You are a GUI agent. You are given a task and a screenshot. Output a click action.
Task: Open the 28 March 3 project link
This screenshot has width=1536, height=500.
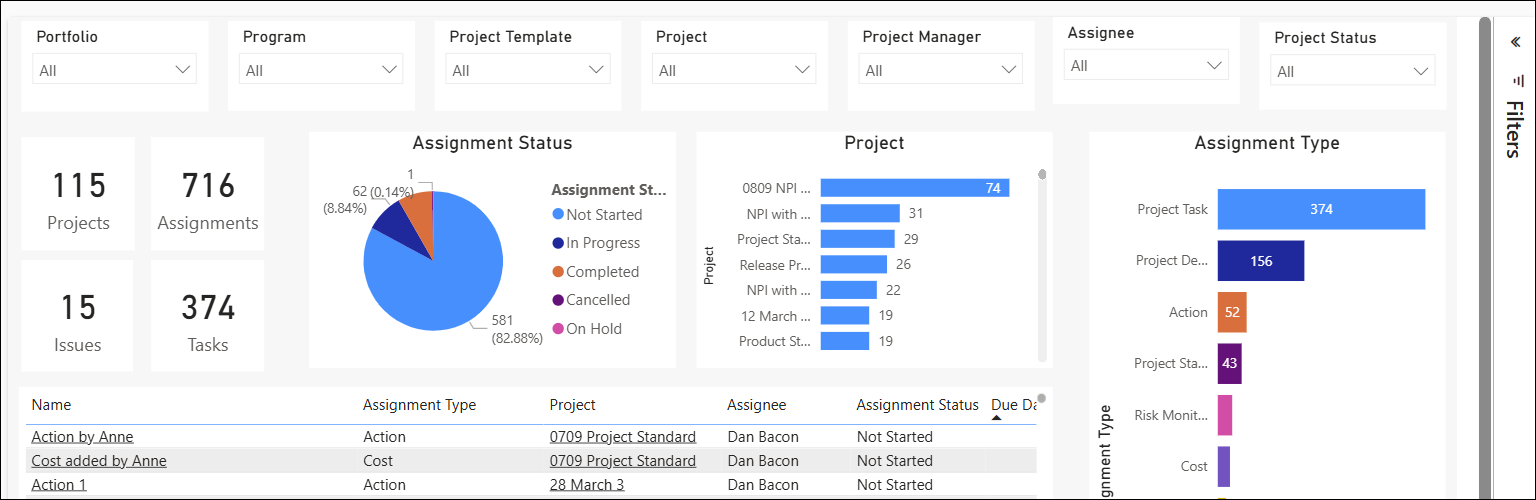(587, 485)
